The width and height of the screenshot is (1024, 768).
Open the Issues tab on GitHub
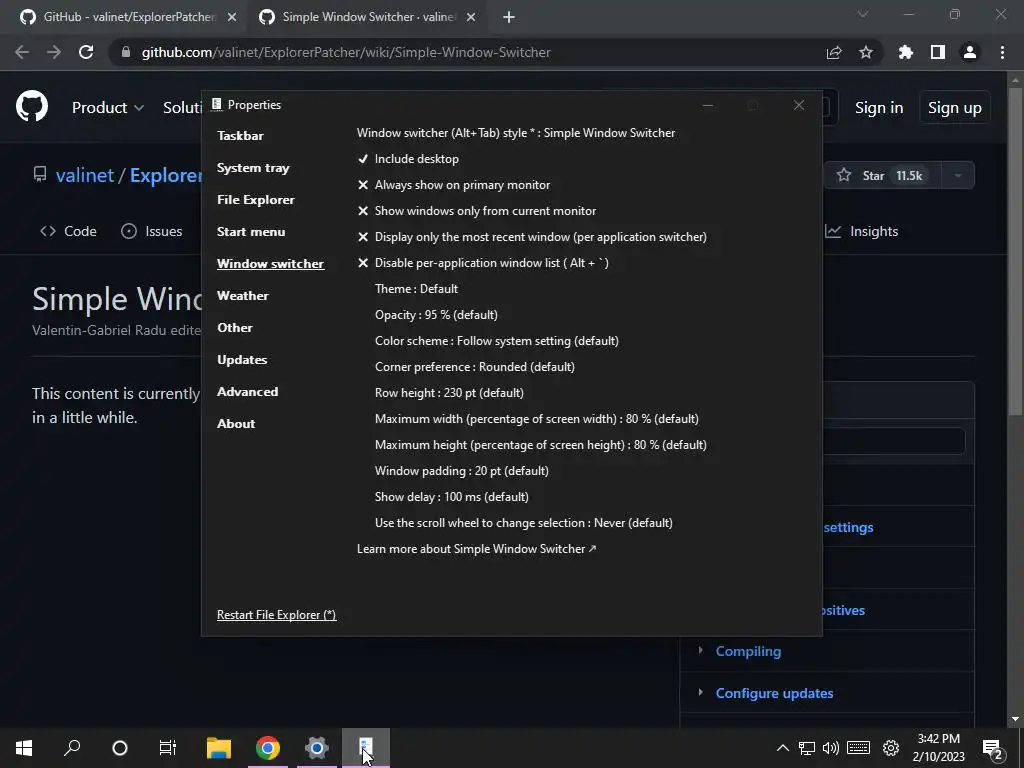point(152,231)
